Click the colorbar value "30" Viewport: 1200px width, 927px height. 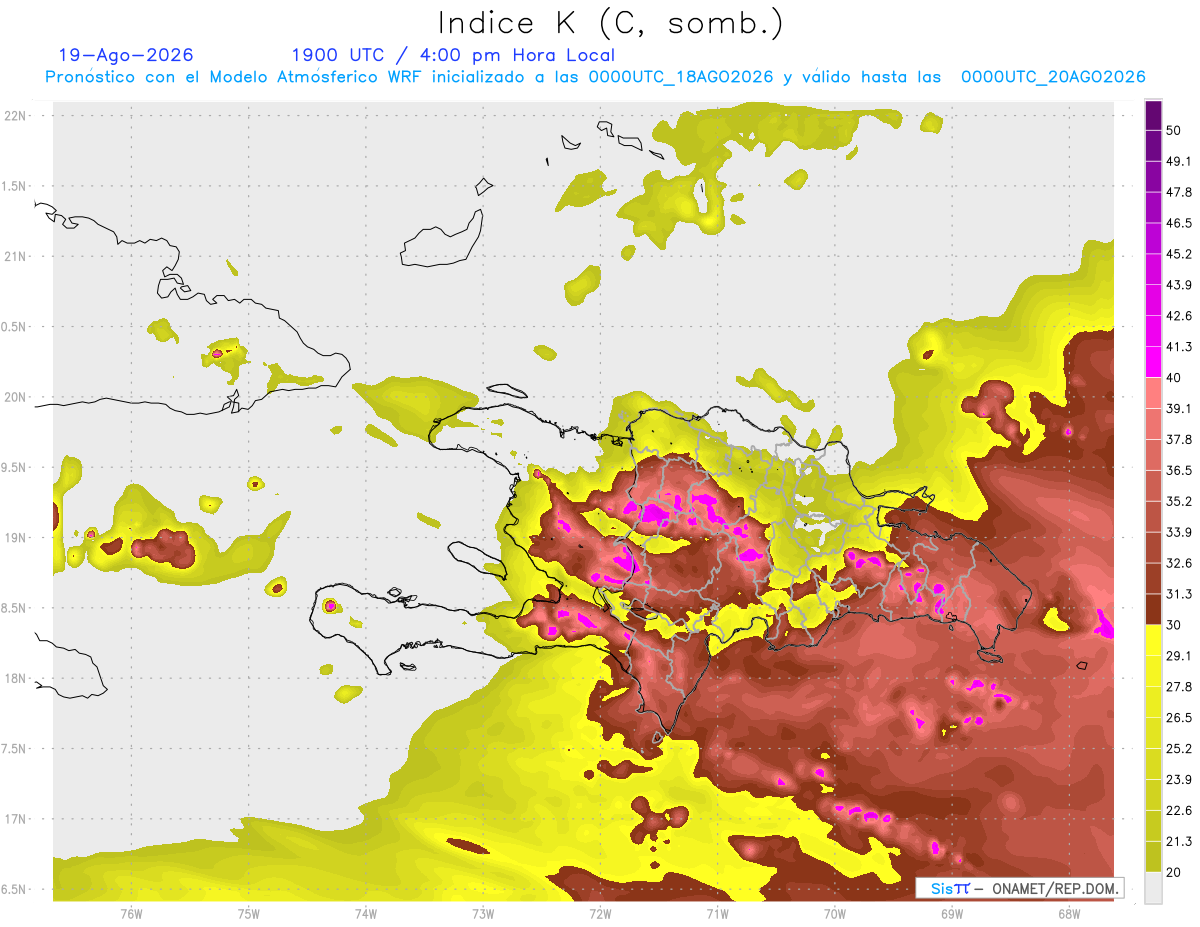pos(1173,625)
